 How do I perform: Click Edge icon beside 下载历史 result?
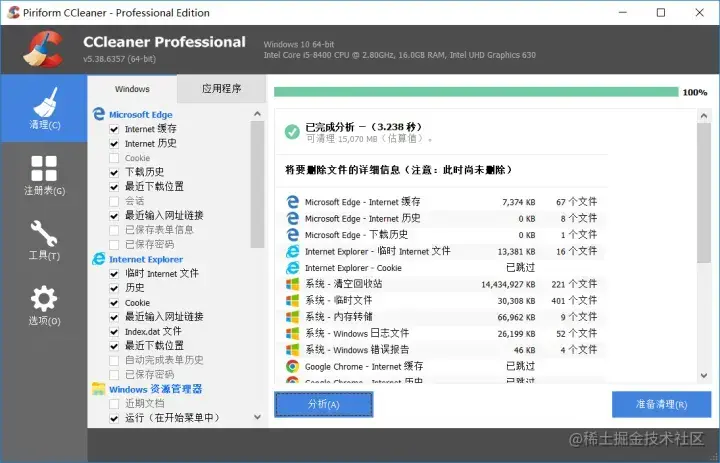pos(292,235)
